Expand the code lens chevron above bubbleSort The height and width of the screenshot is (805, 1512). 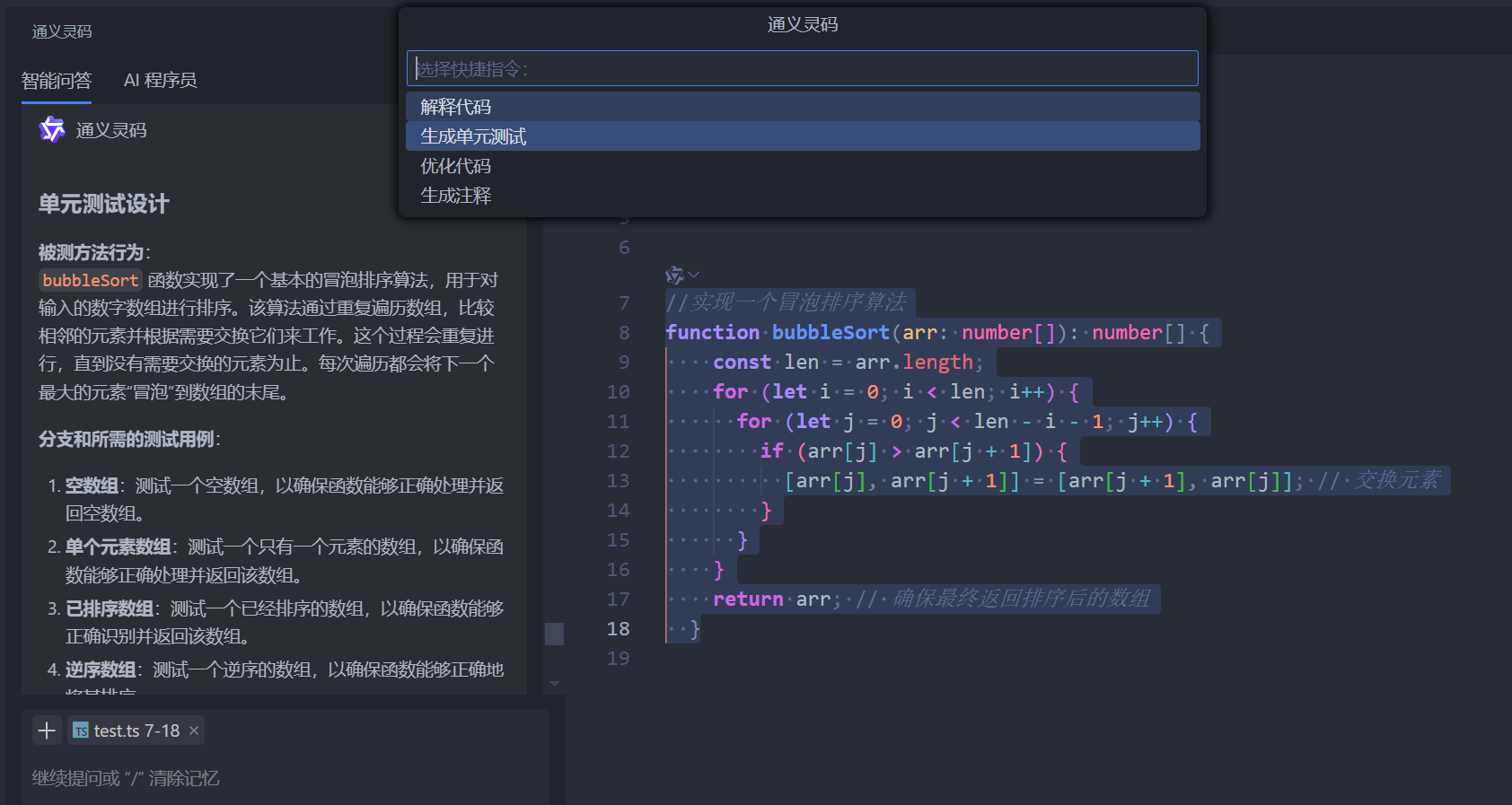click(x=694, y=275)
